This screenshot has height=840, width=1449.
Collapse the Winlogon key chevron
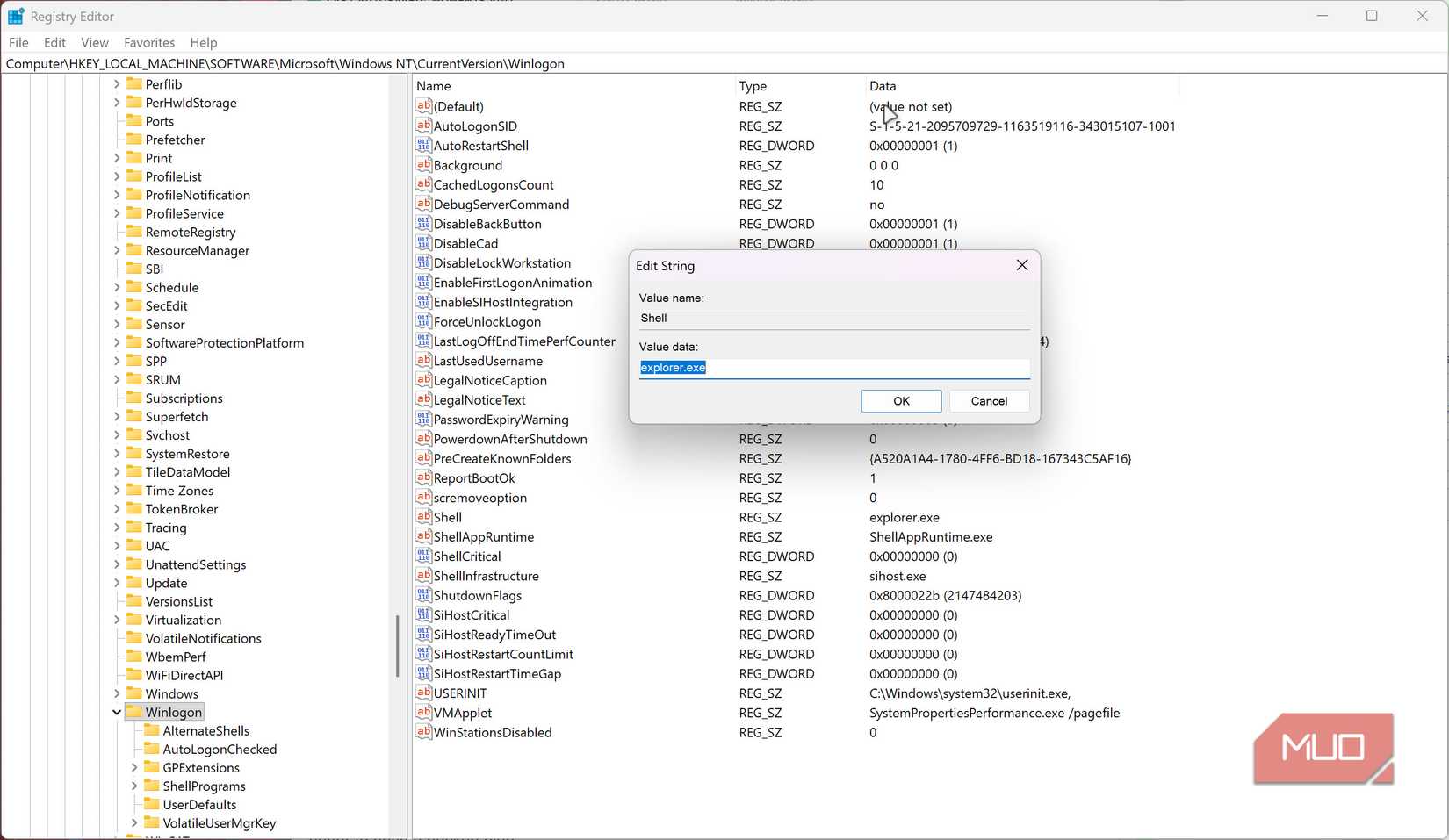117,712
